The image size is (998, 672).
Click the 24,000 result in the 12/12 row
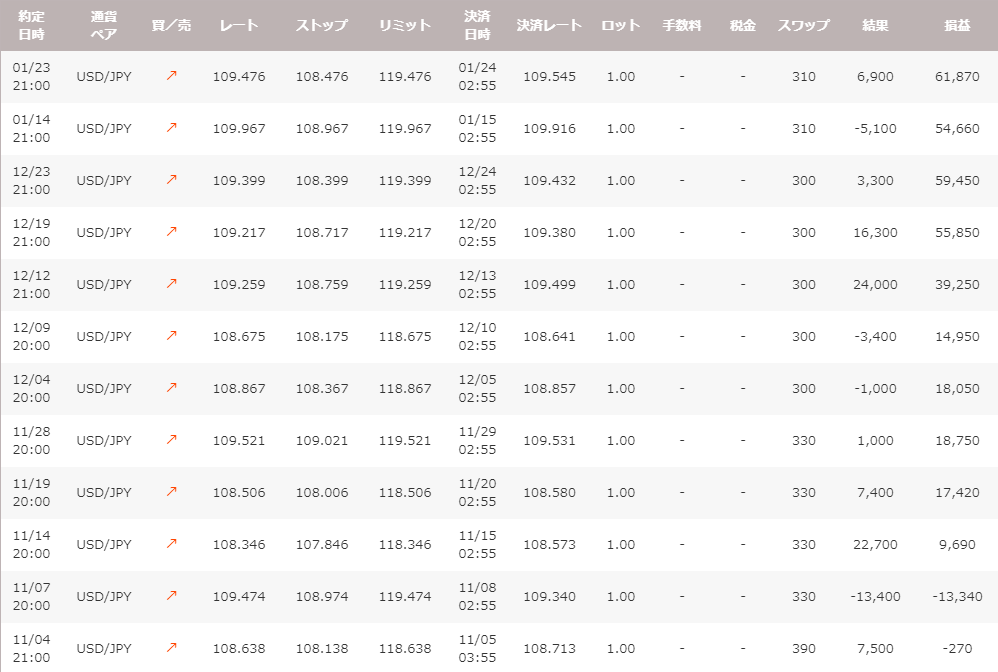coord(876,284)
